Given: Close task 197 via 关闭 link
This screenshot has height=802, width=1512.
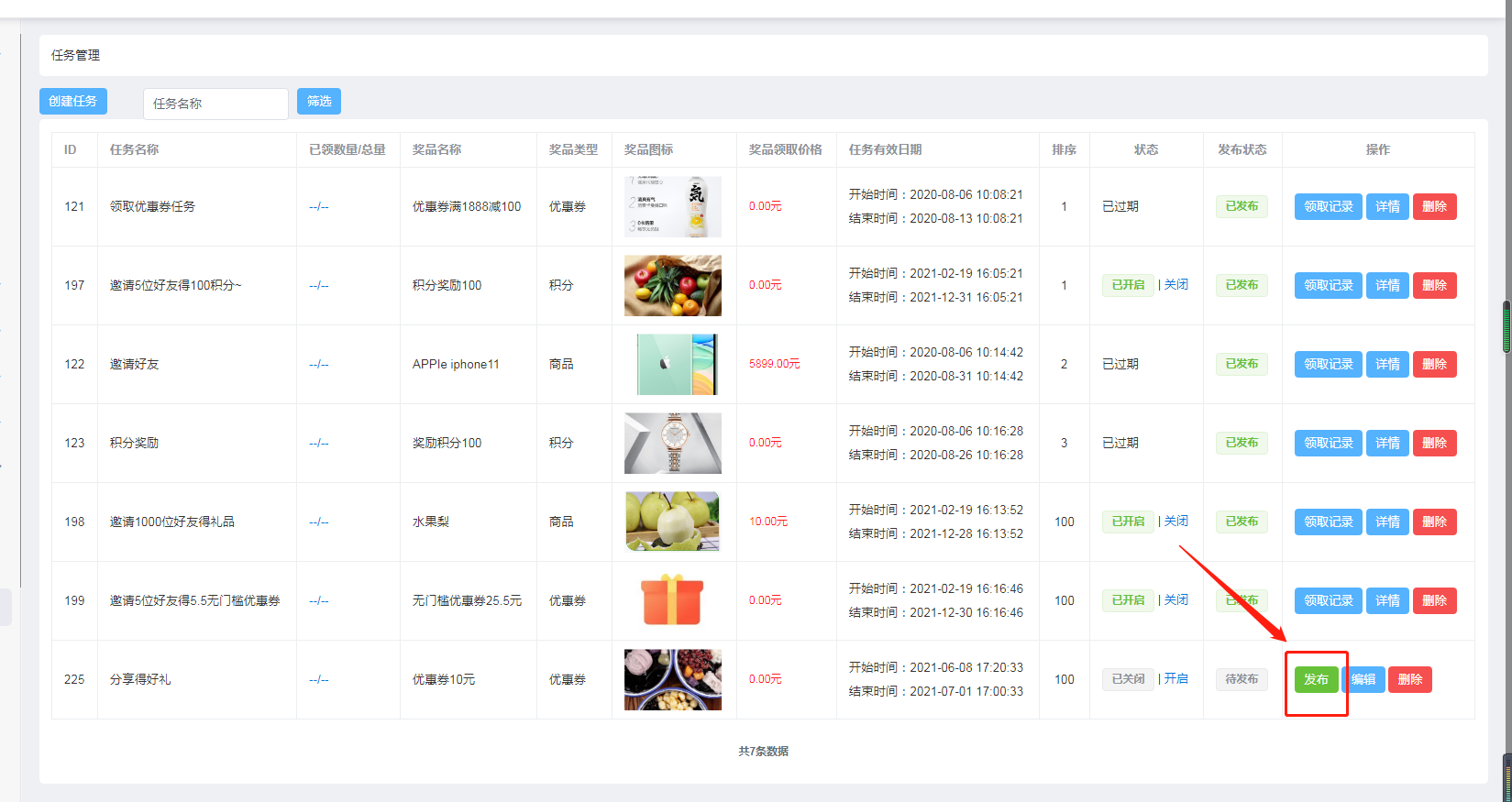Looking at the screenshot, I should (x=1176, y=285).
